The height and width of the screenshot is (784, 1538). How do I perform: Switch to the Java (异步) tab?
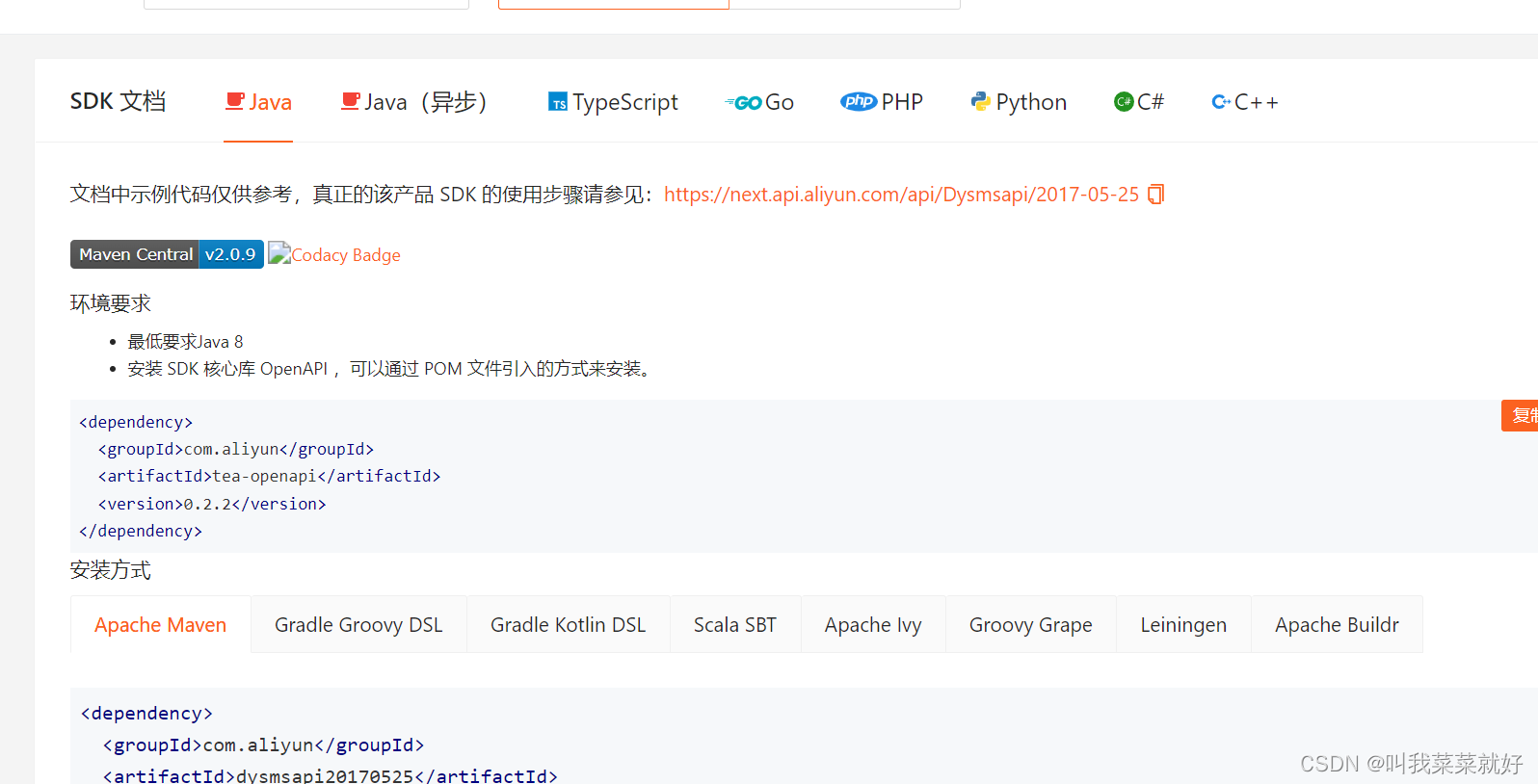coord(420,102)
